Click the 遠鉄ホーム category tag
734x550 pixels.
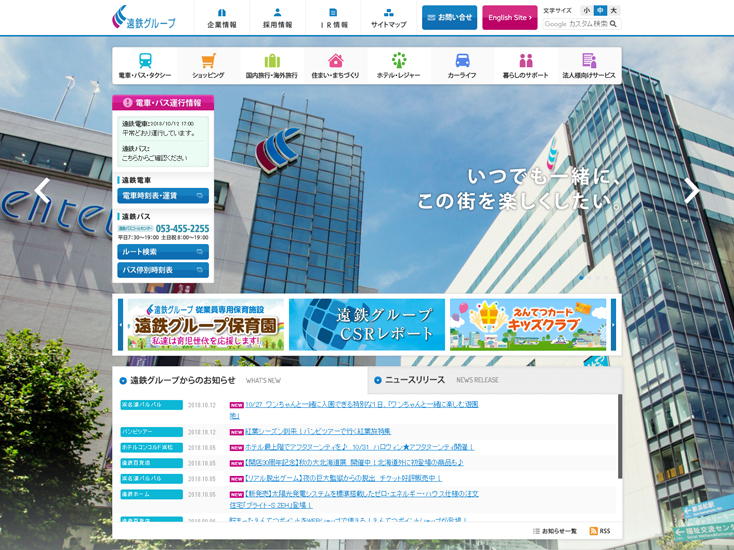coord(151,494)
